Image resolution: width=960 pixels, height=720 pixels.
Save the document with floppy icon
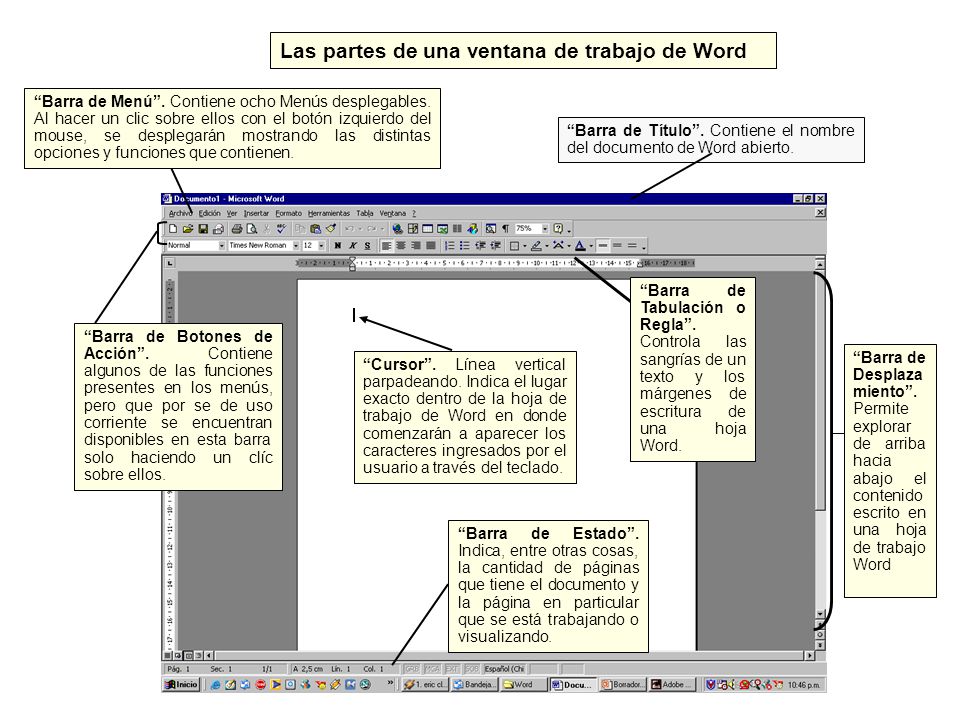203,228
